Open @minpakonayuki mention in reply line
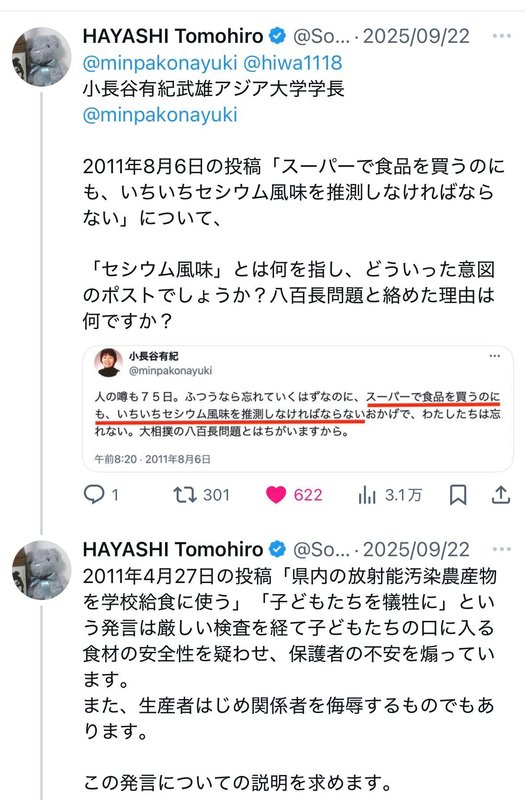 point(160,63)
